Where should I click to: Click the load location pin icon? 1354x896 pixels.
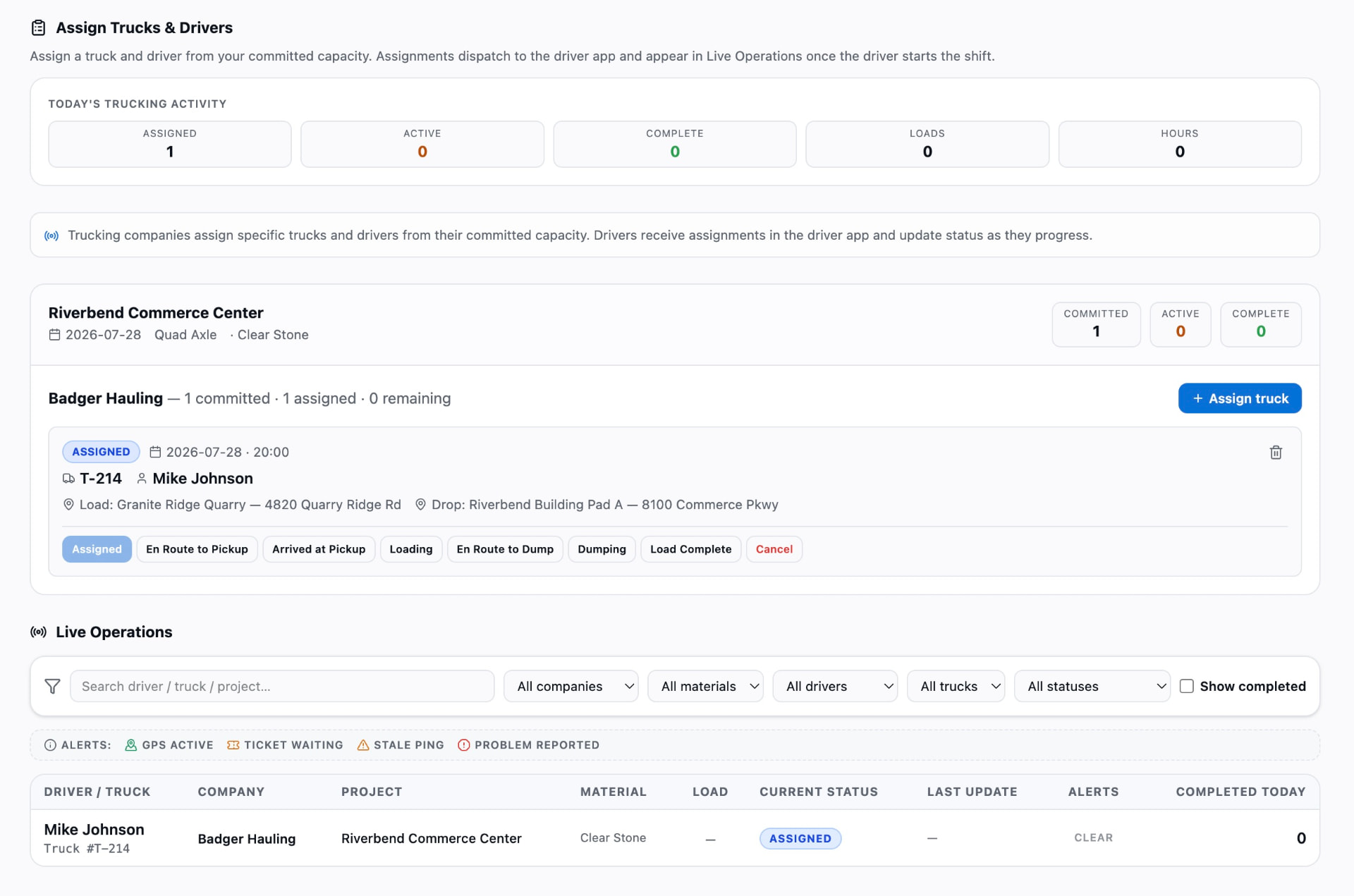[68, 505]
